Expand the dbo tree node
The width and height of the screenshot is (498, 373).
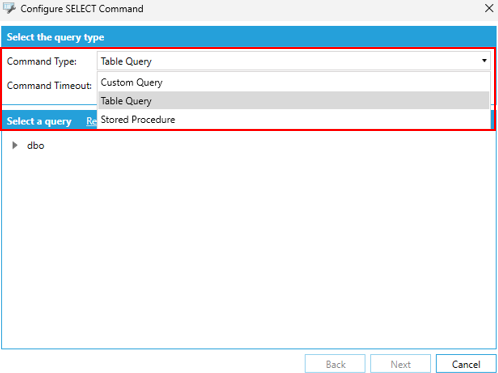(x=15, y=145)
